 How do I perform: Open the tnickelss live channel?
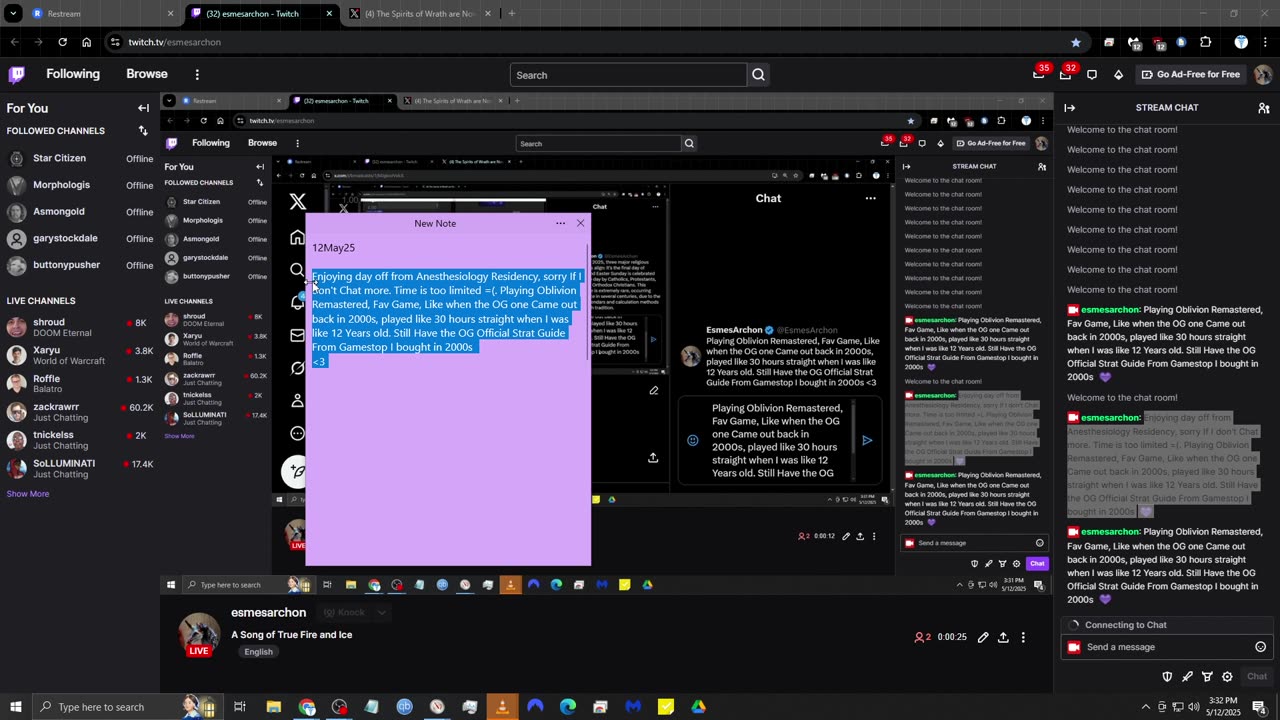pos(80,440)
